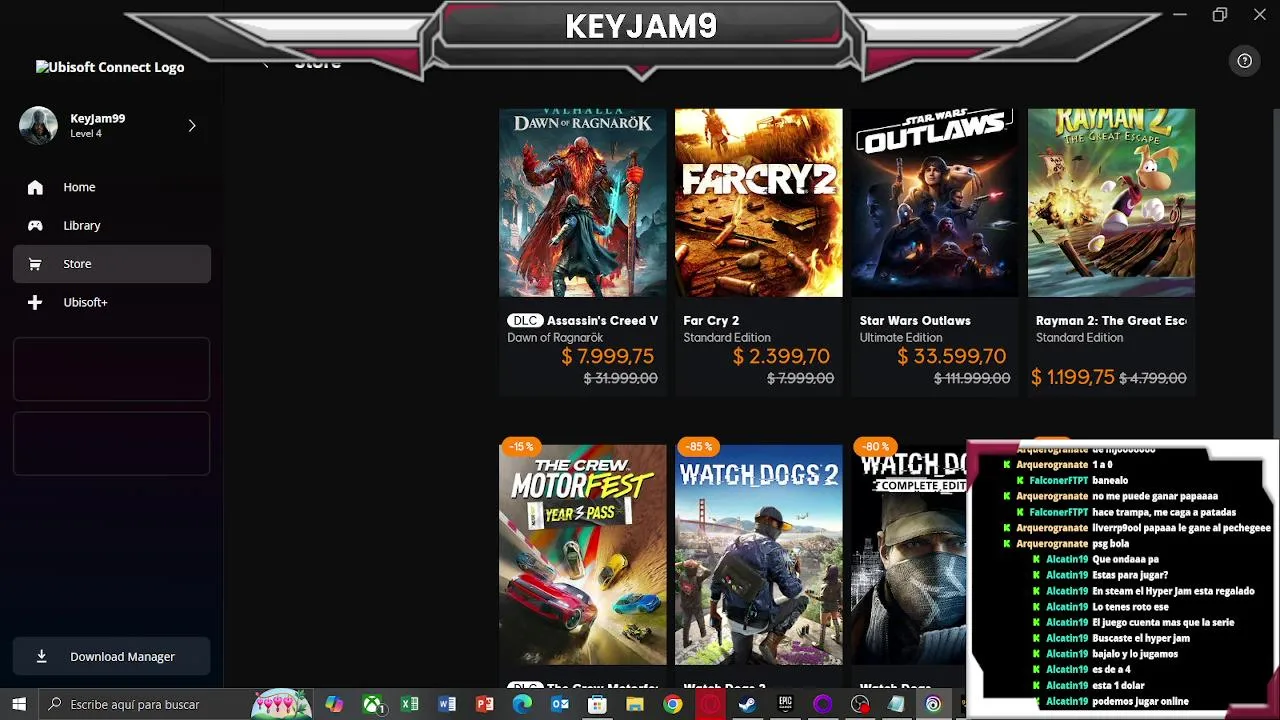Click the DLC tag on Assassin's Creed

pyautogui.click(x=525, y=321)
